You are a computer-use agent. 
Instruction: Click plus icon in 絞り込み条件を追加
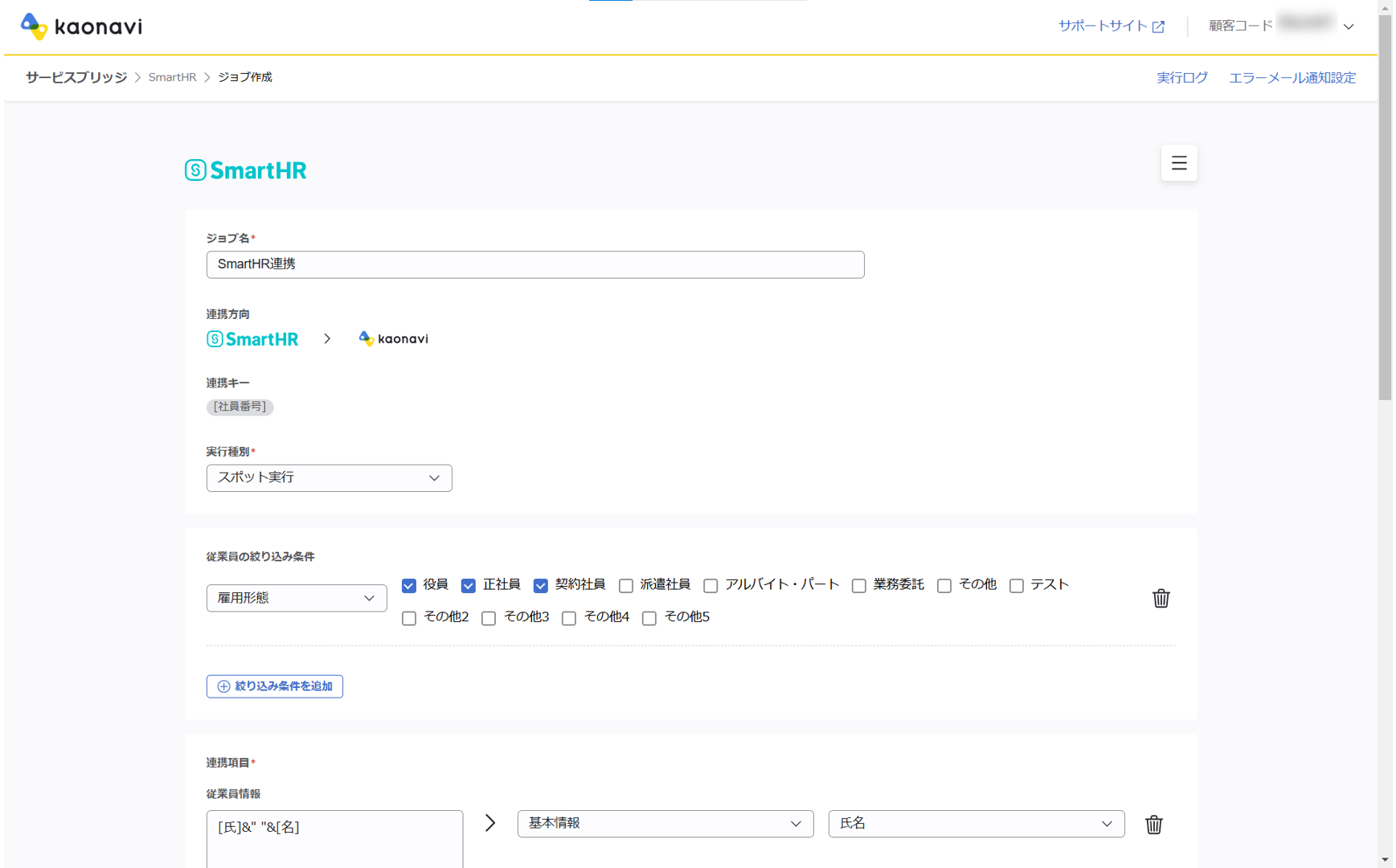(x=223, y=686)
